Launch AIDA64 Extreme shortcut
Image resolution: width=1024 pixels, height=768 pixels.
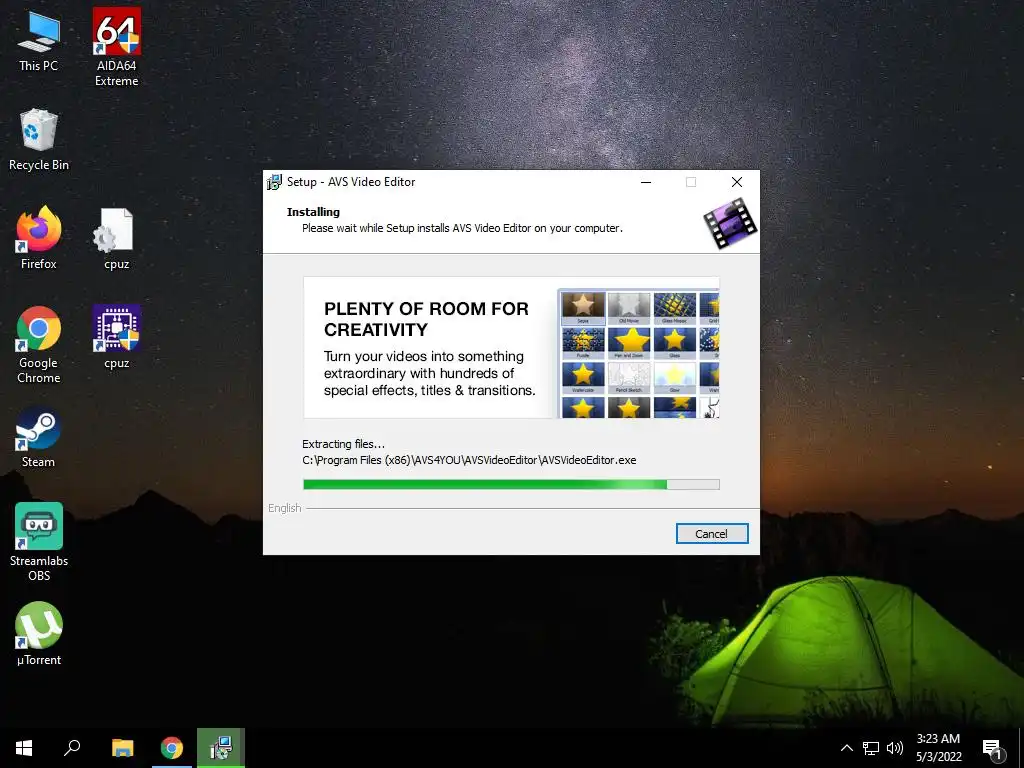(x=116, y=47)
